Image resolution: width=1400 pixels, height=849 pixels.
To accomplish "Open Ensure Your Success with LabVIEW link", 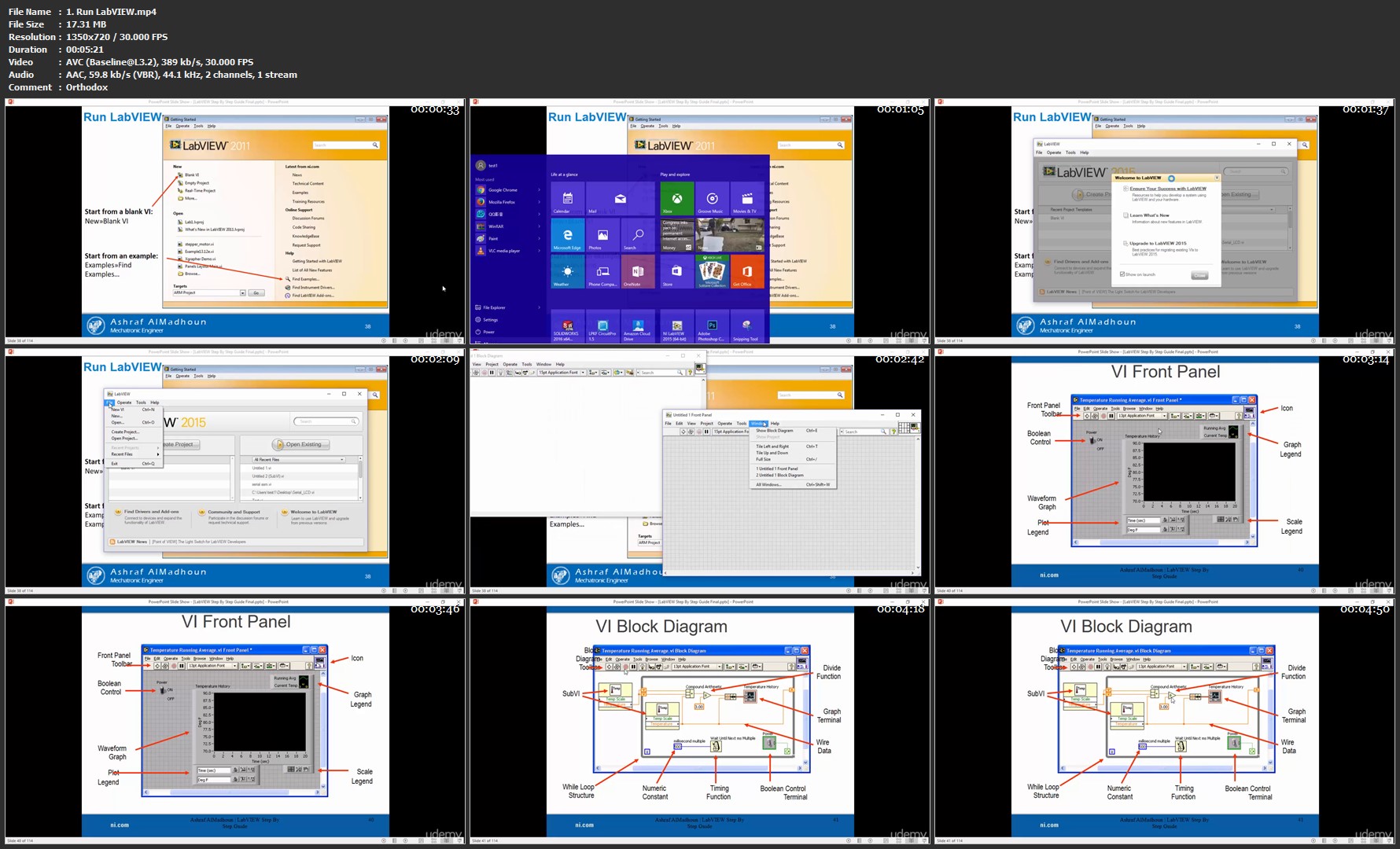I will pyautogui.click(x=1168, y=189).
